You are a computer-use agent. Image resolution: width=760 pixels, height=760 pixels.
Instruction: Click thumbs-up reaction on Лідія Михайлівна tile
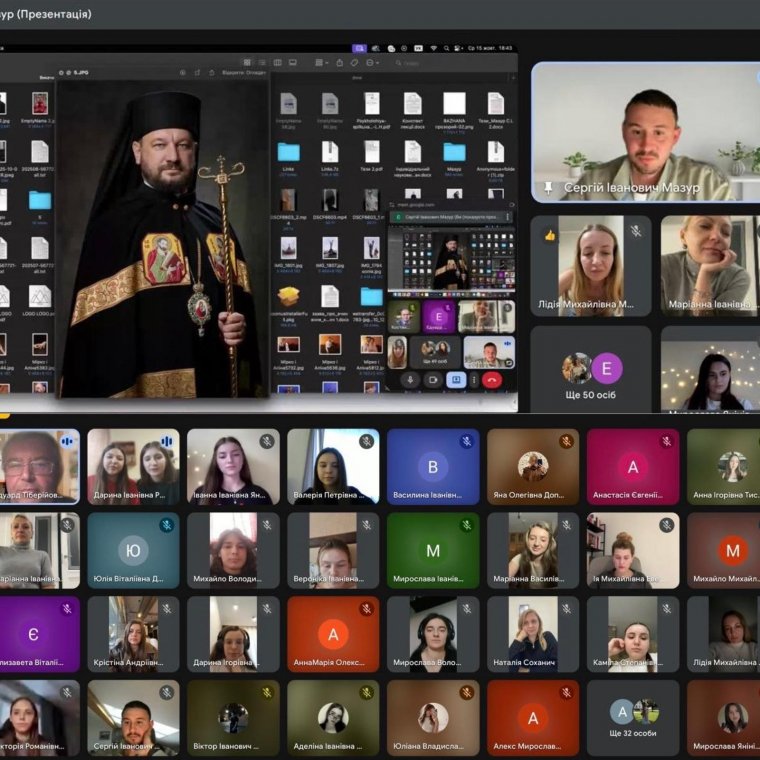(x=549, y=233)
